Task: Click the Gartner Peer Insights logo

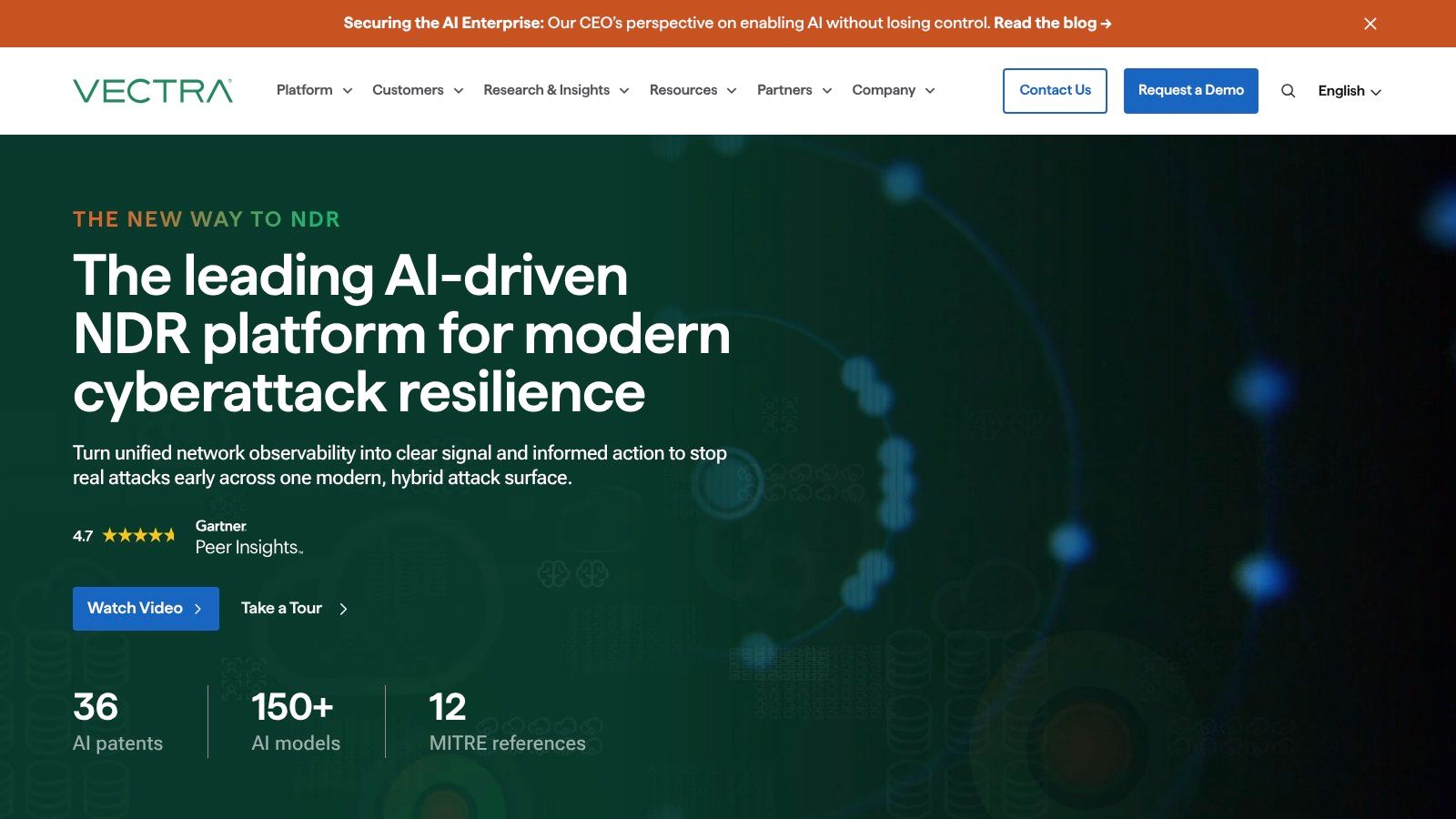Action: (x=248, y=536)
